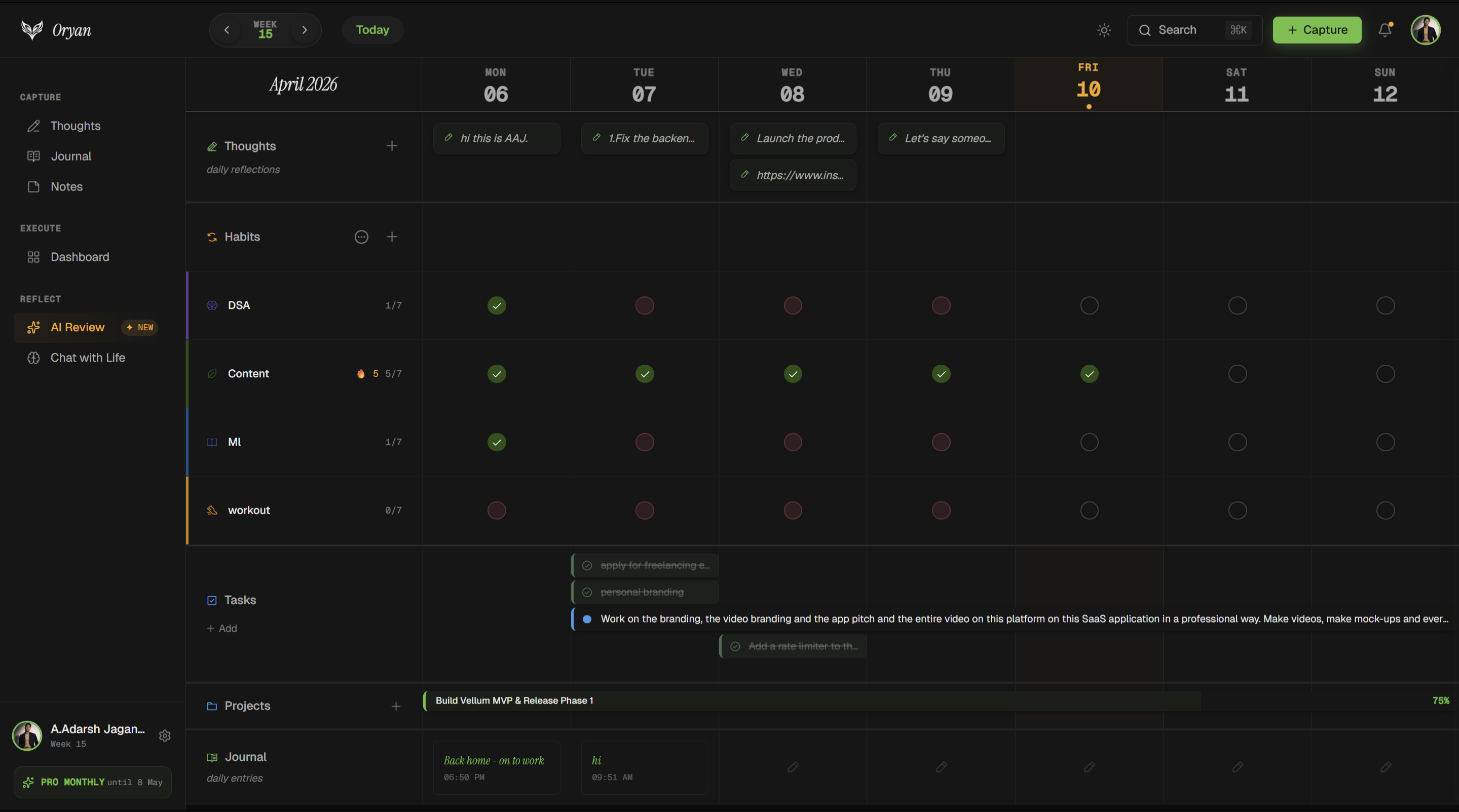1459x812 pixels.
Task: Mark workout habit done for Tuesday
Action: point(645,510)
